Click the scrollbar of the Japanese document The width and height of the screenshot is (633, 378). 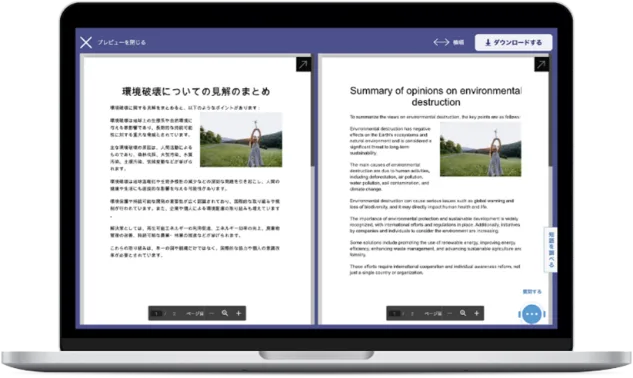[x=312, y=111]
